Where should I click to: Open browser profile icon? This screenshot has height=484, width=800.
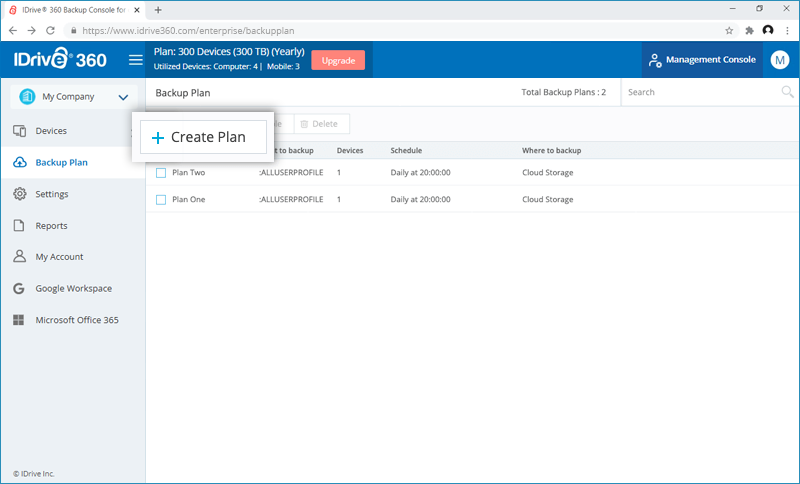[768, 30]
